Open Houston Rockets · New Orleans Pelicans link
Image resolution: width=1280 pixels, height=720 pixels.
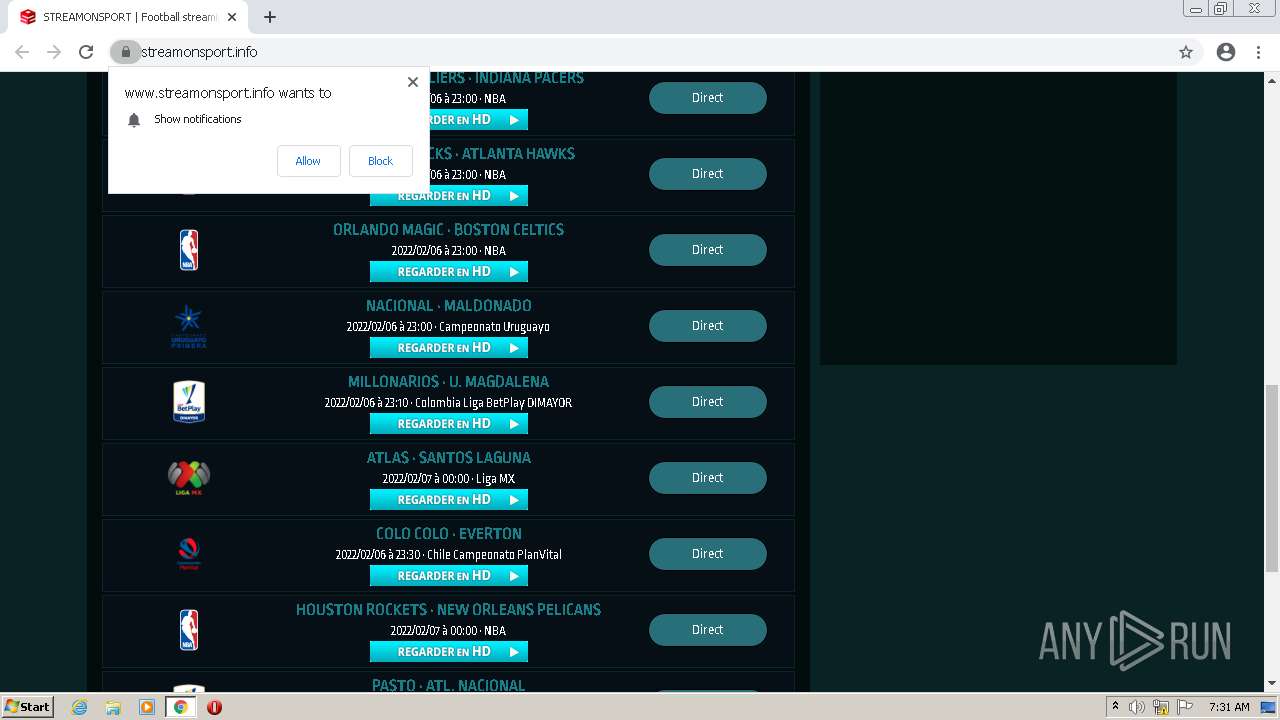click(x=448, y=610)
